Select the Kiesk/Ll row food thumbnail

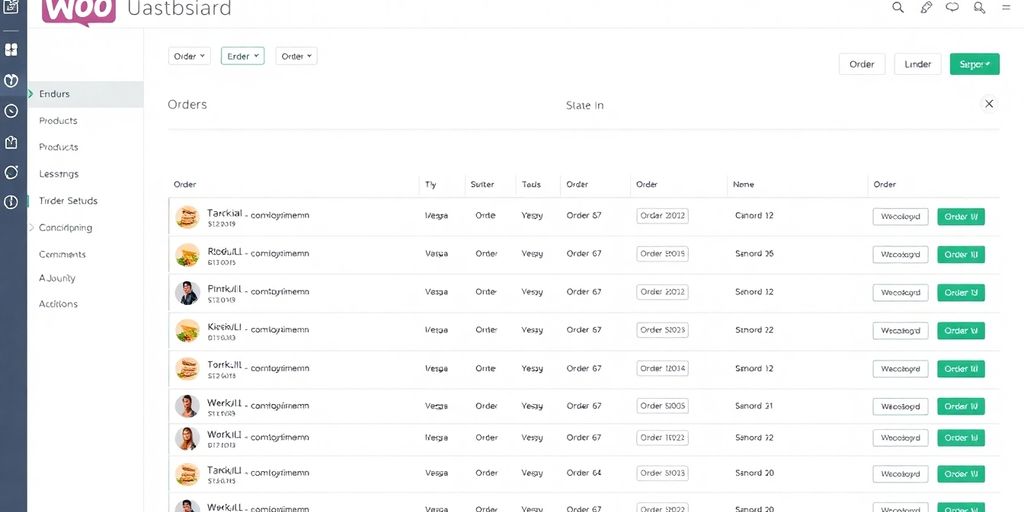187,330
